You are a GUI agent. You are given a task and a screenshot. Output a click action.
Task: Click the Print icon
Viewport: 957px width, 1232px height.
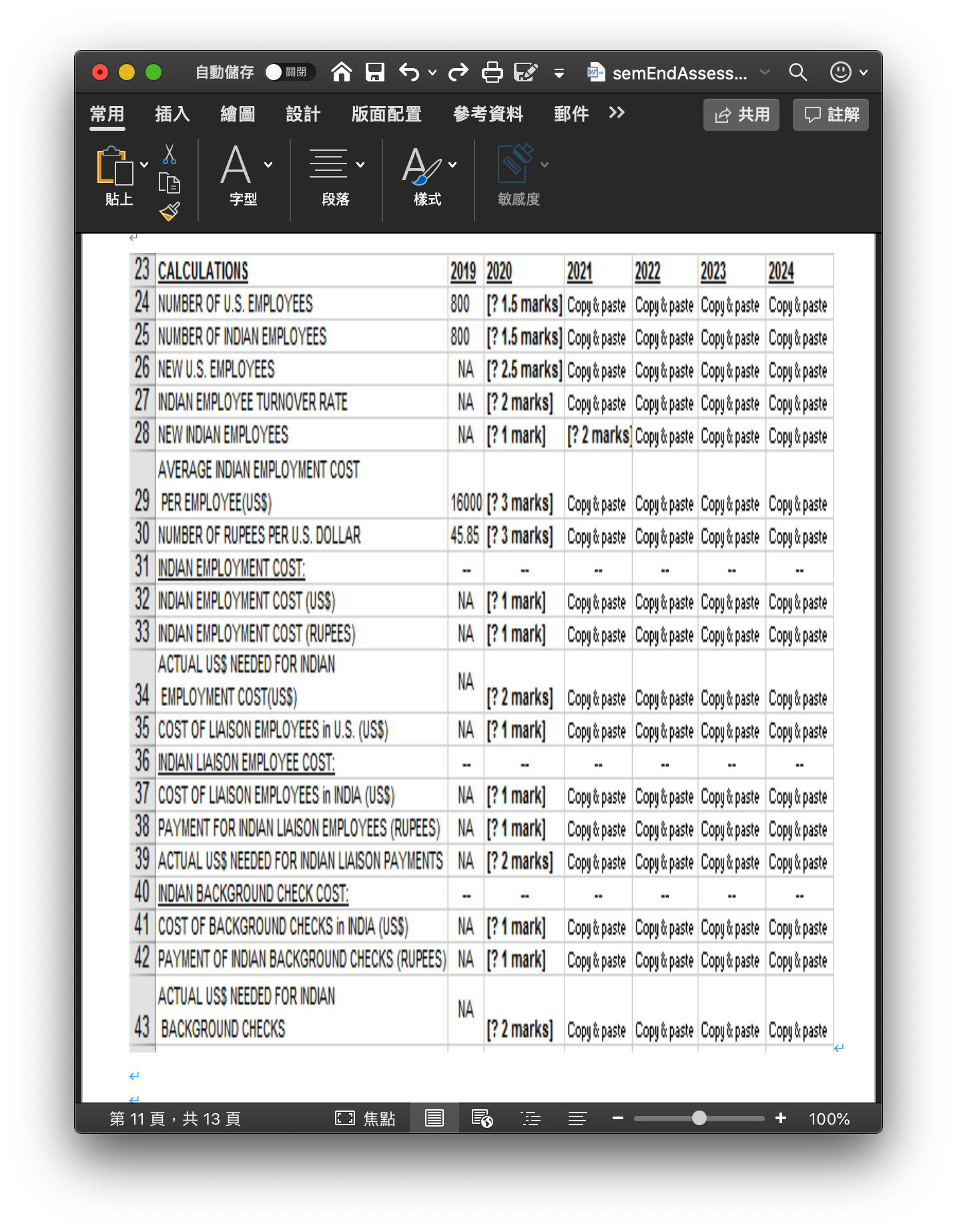(493, 72)
